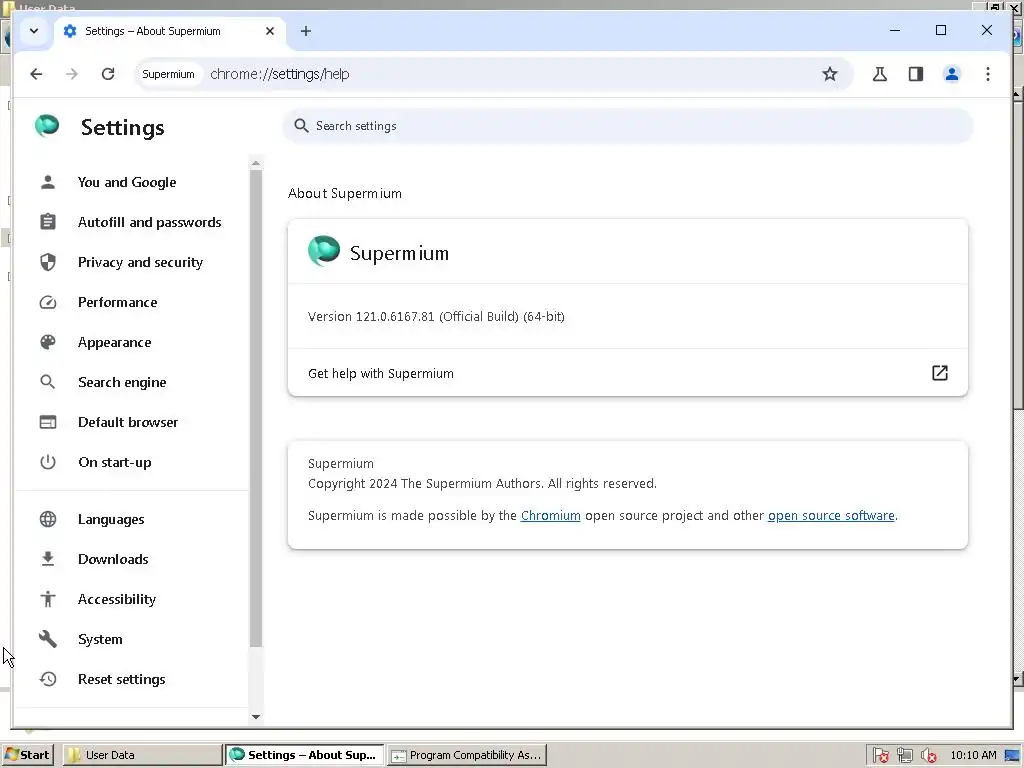Select Default browser in sidebar

click(128, 422)
